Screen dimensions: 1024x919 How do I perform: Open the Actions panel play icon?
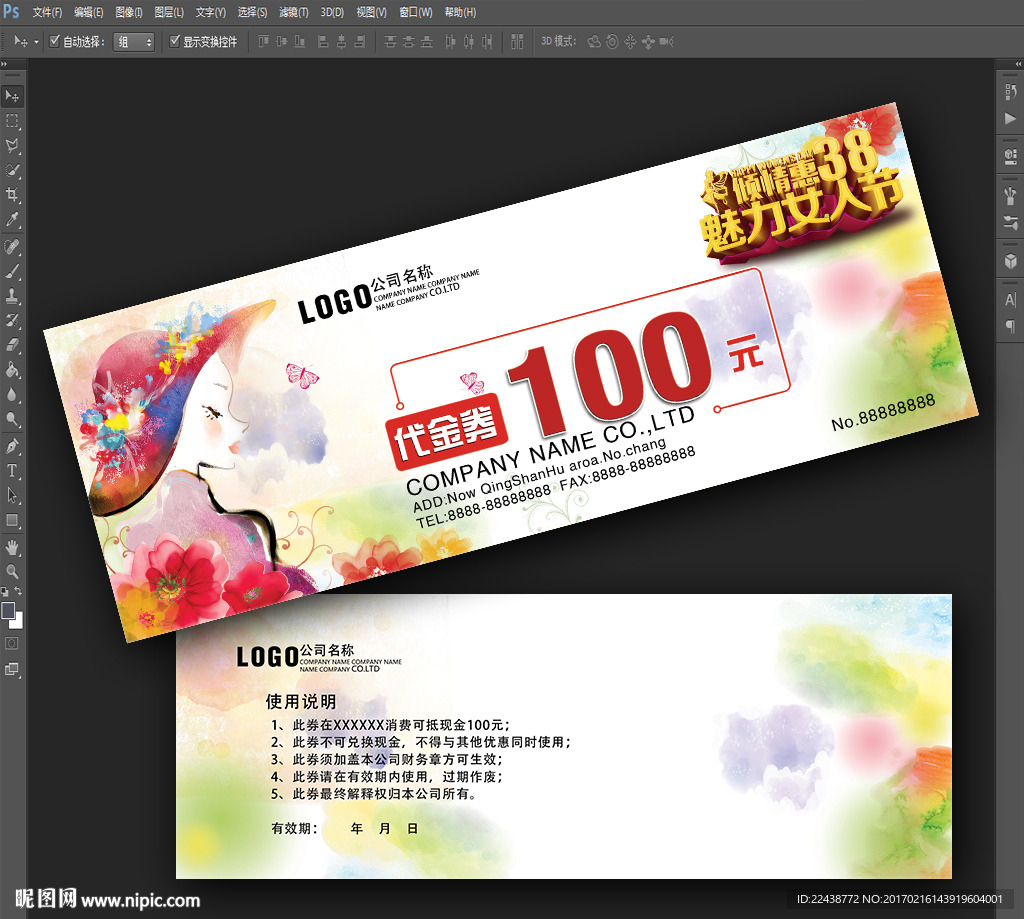(1010, 118)
